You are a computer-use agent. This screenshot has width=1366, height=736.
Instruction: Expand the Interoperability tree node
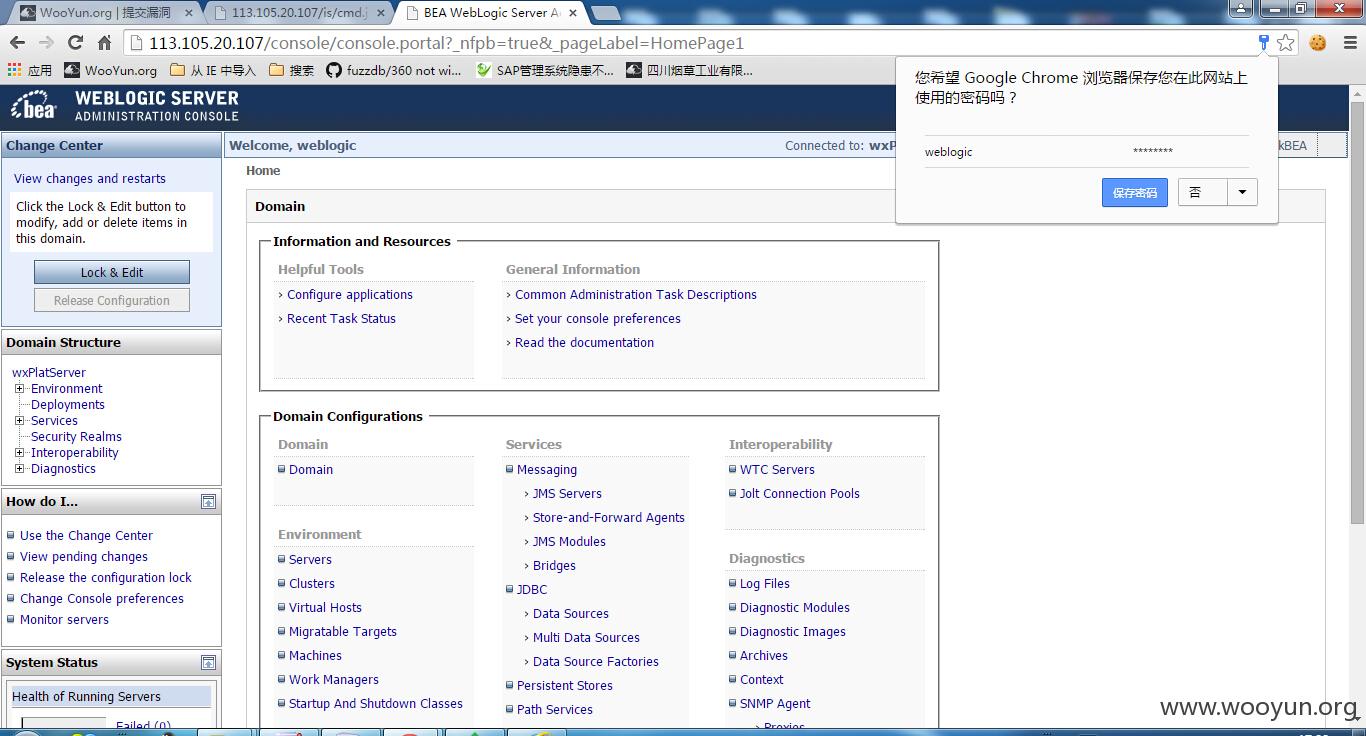click(19, 453)
